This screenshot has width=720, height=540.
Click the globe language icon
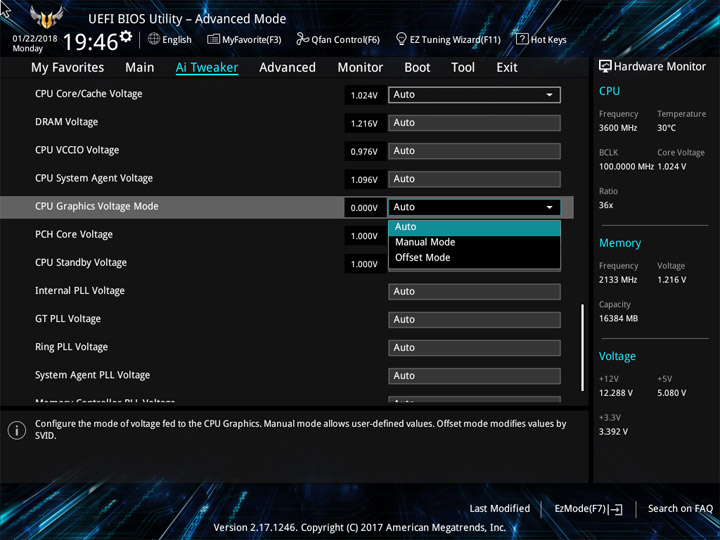click(x=154, y=39)
